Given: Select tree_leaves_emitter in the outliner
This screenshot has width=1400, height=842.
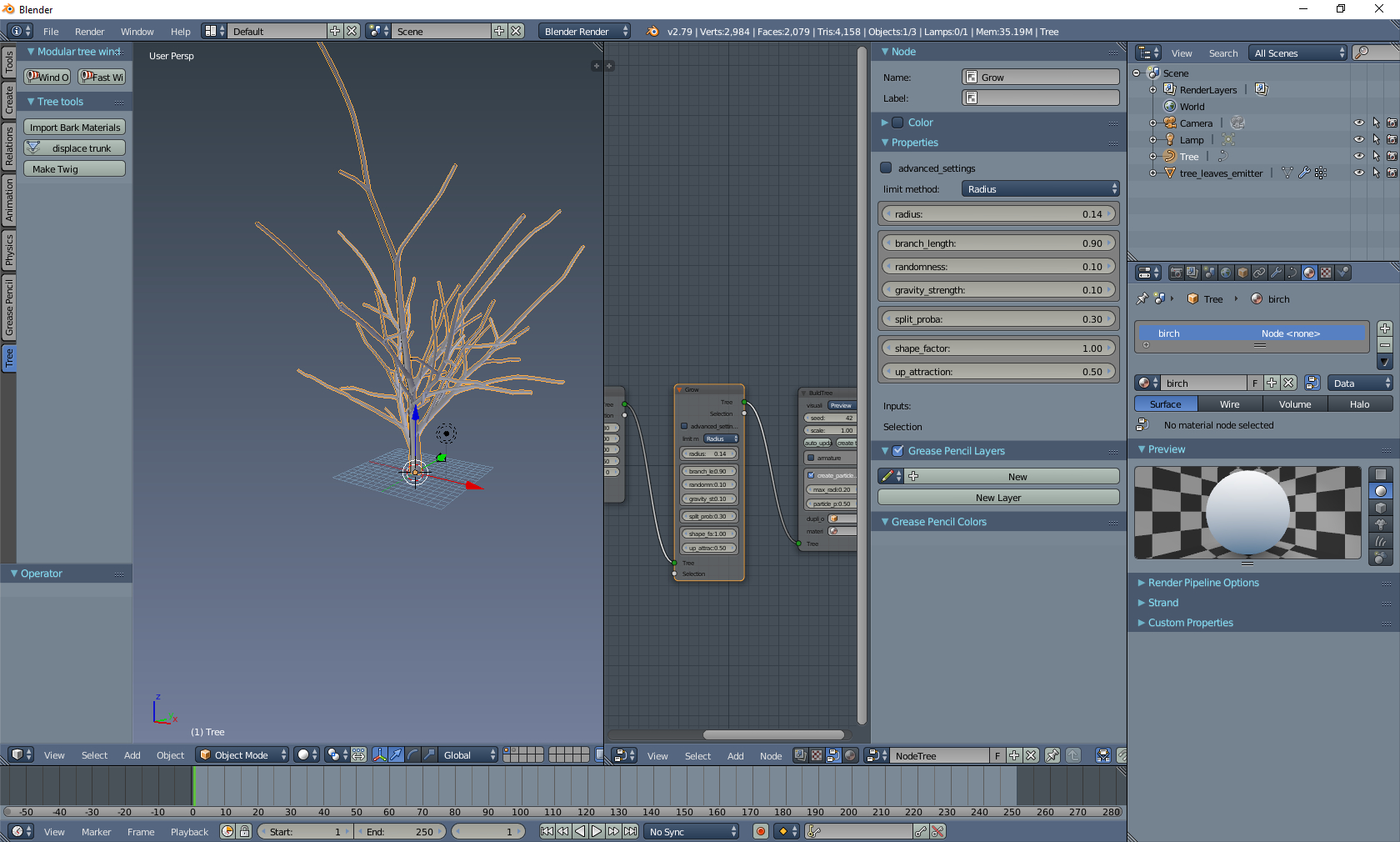Looking at the screenshot, I should pyautogui.click(x=1221, y=173).
